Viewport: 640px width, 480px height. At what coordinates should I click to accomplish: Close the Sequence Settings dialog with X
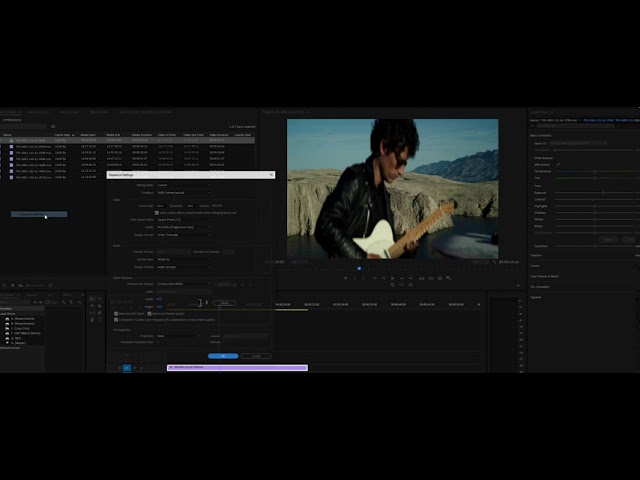coord(271,175)
